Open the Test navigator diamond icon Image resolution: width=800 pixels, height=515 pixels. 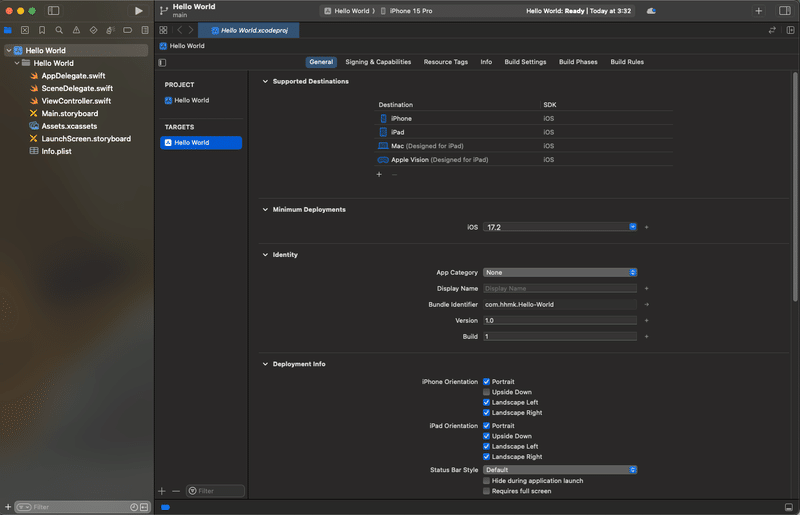(93, 30)
